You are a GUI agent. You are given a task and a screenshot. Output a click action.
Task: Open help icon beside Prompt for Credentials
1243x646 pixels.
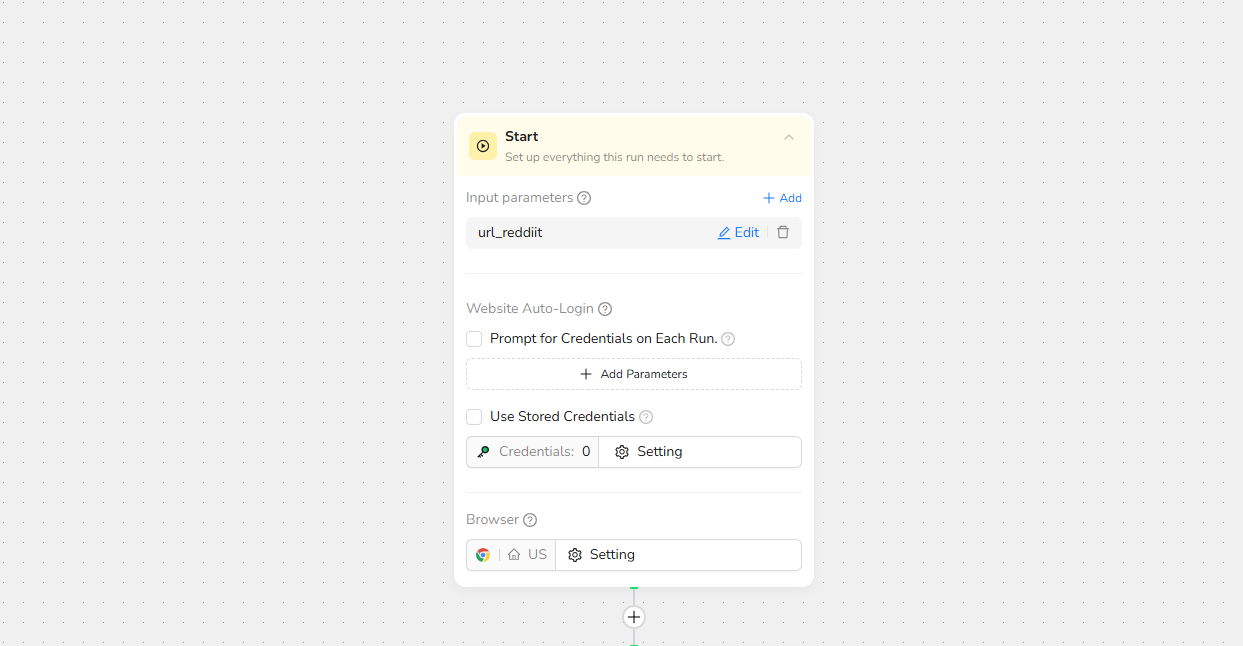tap(728, 339)
